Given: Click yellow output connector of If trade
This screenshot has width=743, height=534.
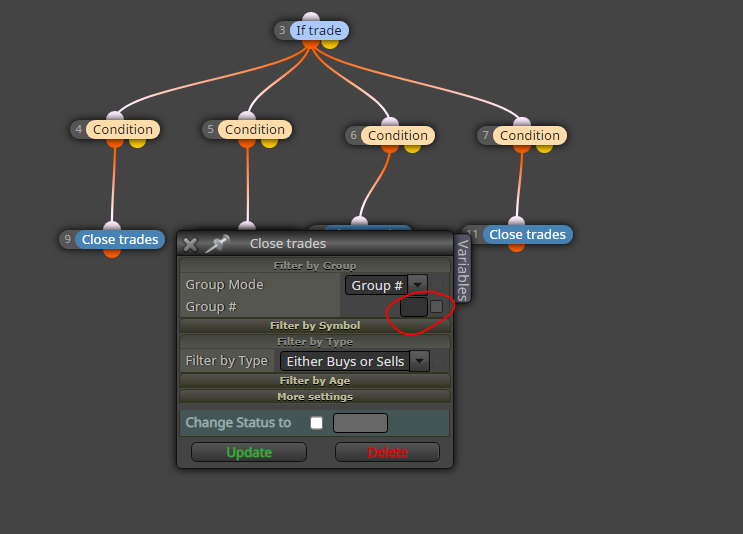Looking at the screenshot, I should click(x=330, y=44).
